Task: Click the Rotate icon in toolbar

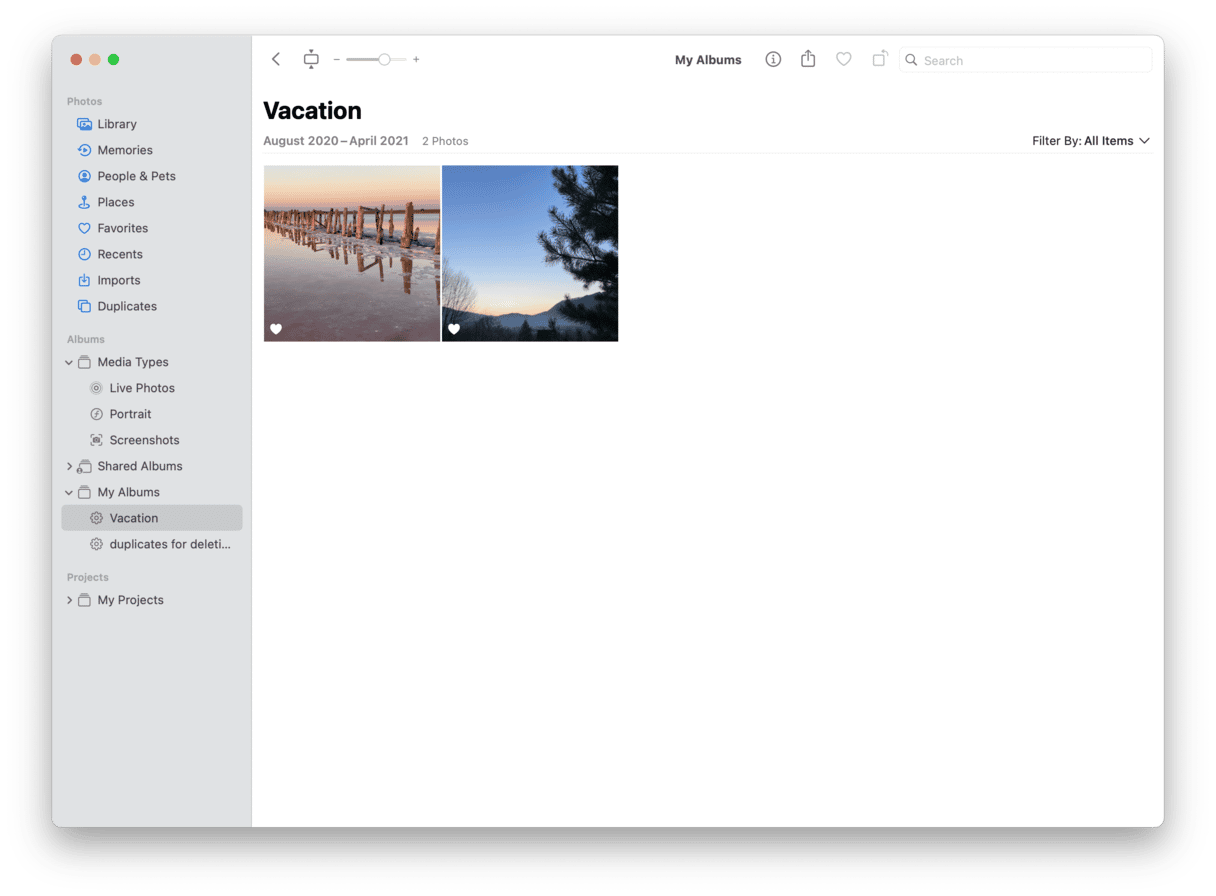Action: [x=879, y=59]
